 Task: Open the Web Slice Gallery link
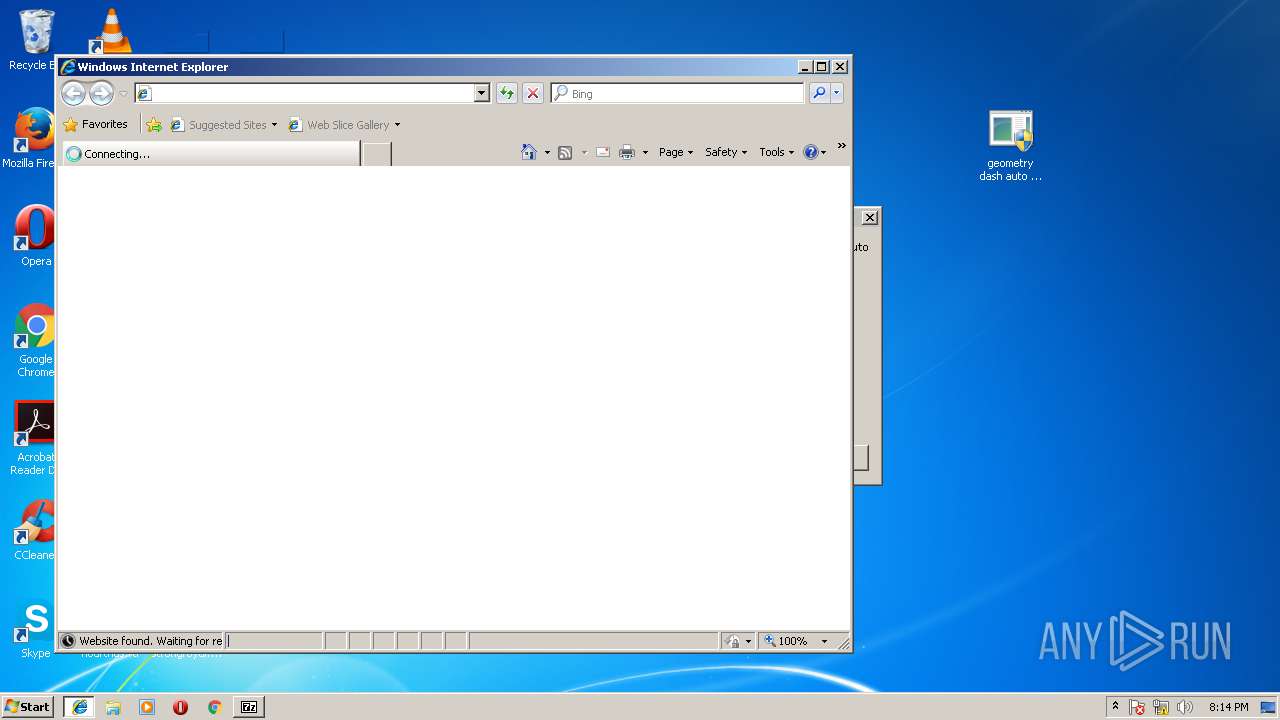pyautogui.click(x=339, y=125)
